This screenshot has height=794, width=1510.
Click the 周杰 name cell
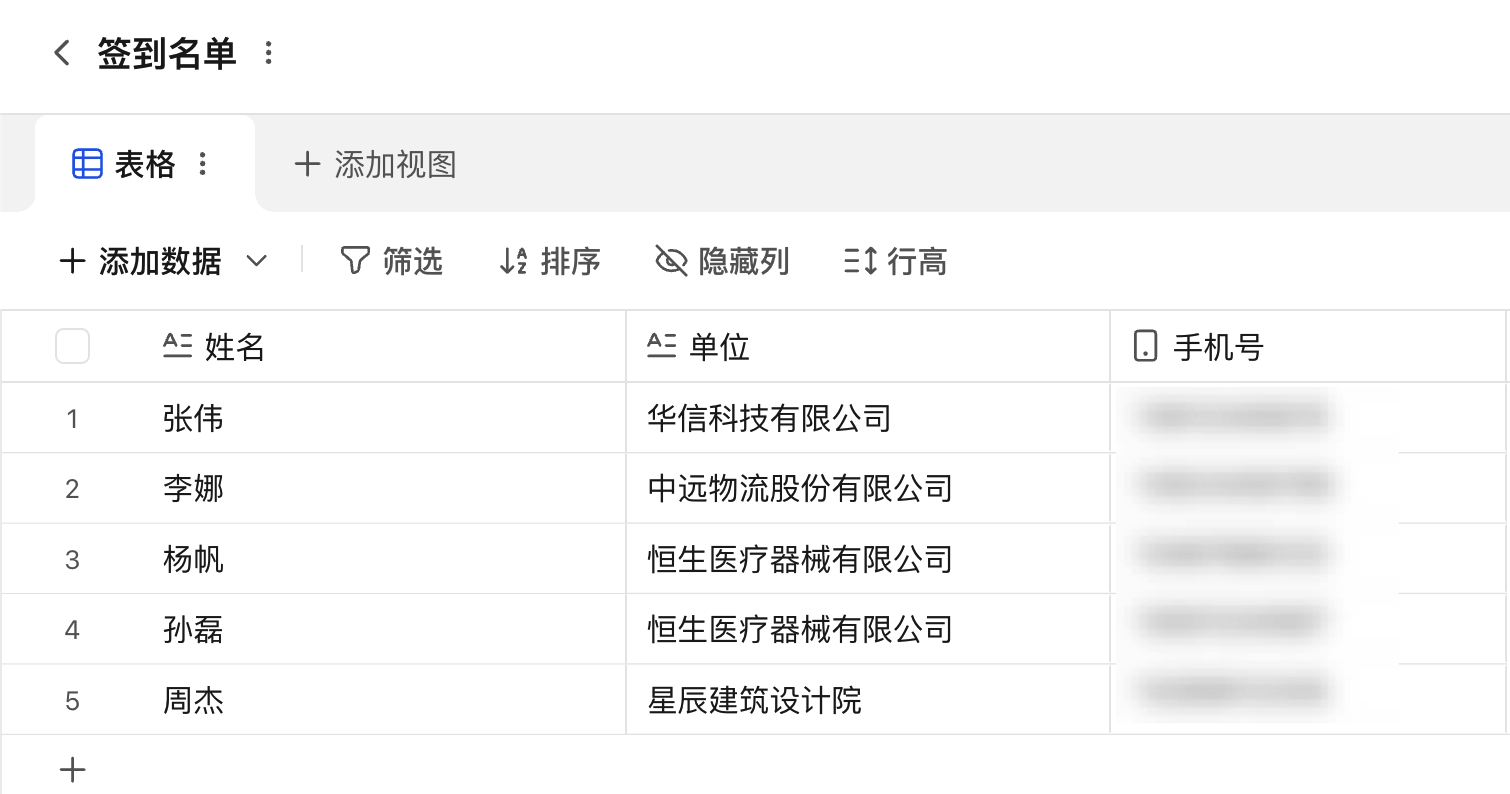(x=385, y=700)
